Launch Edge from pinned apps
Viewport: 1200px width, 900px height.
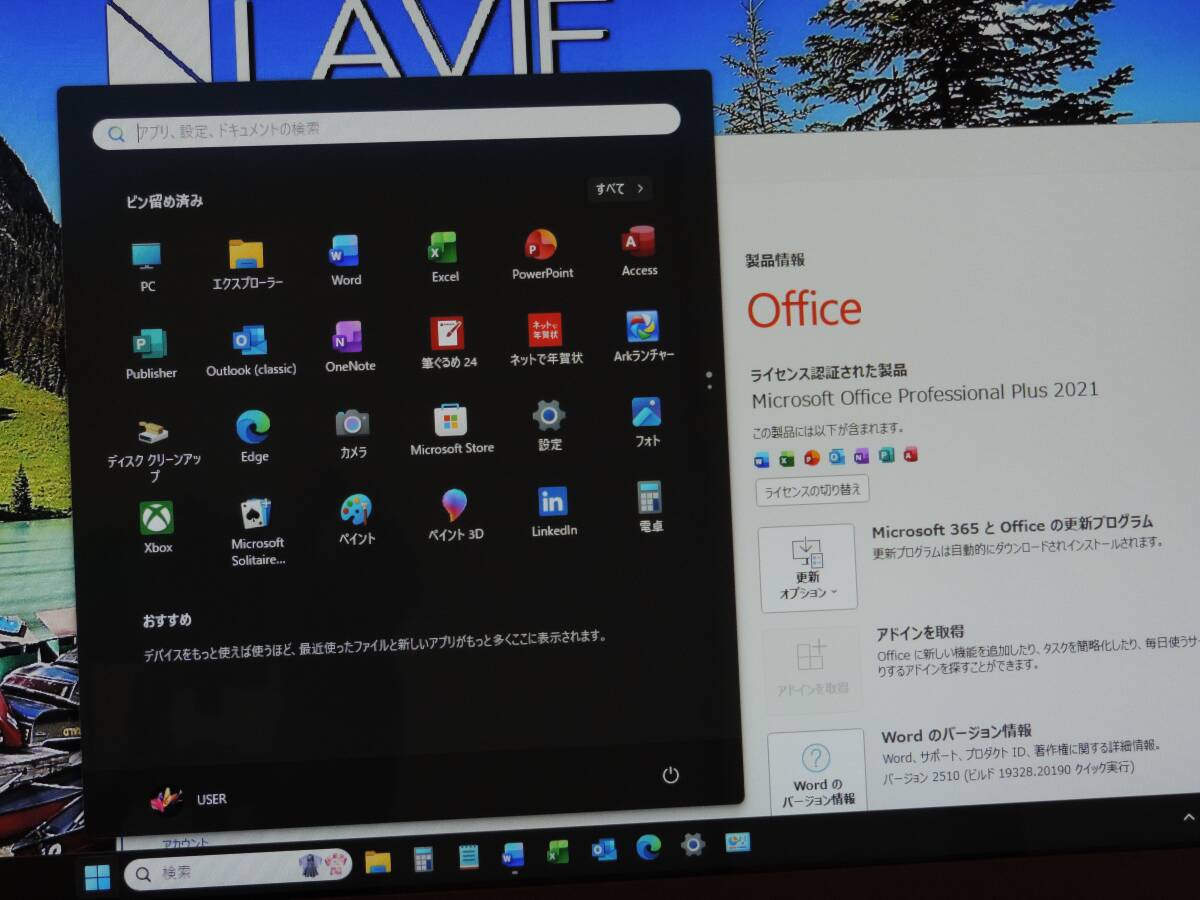click(254, 437)
